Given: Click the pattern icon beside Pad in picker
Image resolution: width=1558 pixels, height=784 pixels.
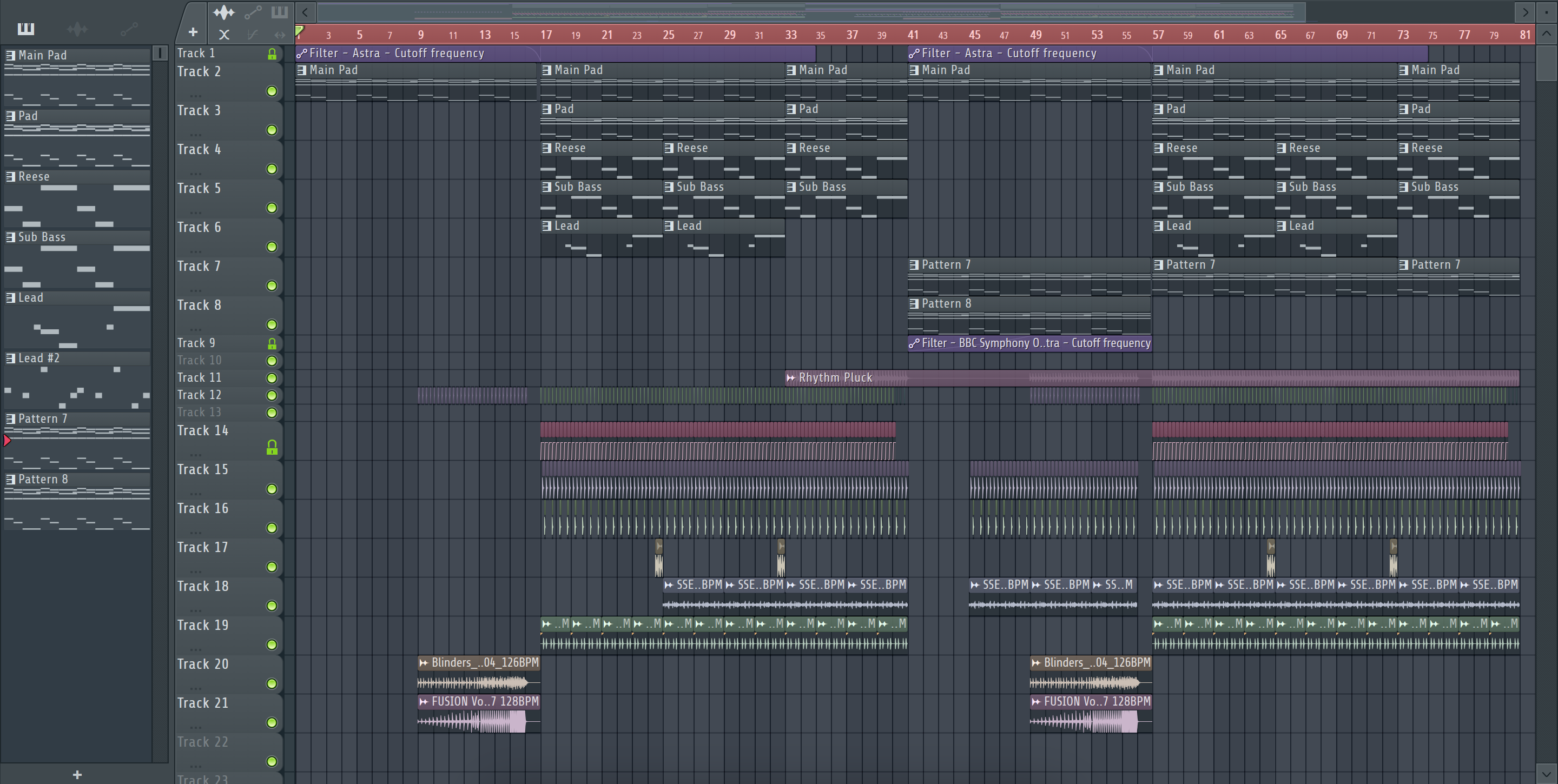Looking at the screenshot, I should click(10, 116).
